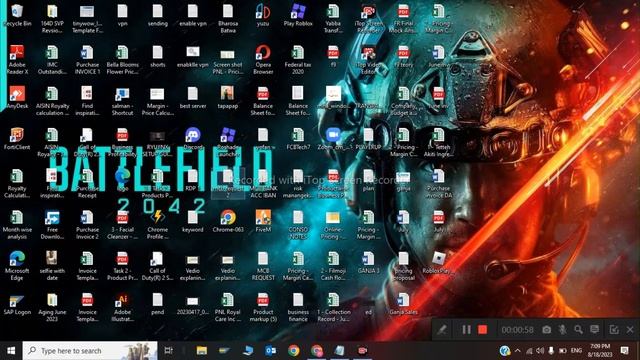This screenshot has height=360, width=640.
Task: Take a screenshot with recorder camera icon
Action: click(x=547, y=330)
